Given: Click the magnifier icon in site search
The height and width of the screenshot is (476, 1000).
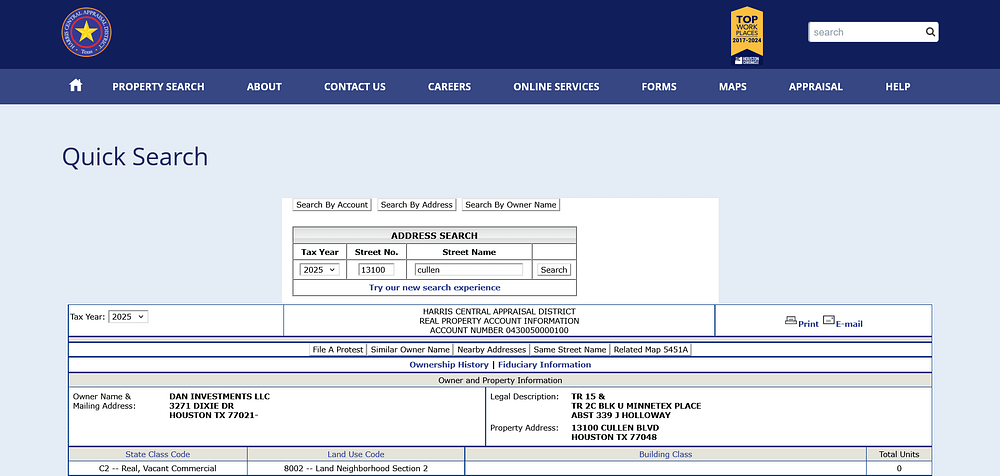Looking at the screenshot, I should point(930,32).
